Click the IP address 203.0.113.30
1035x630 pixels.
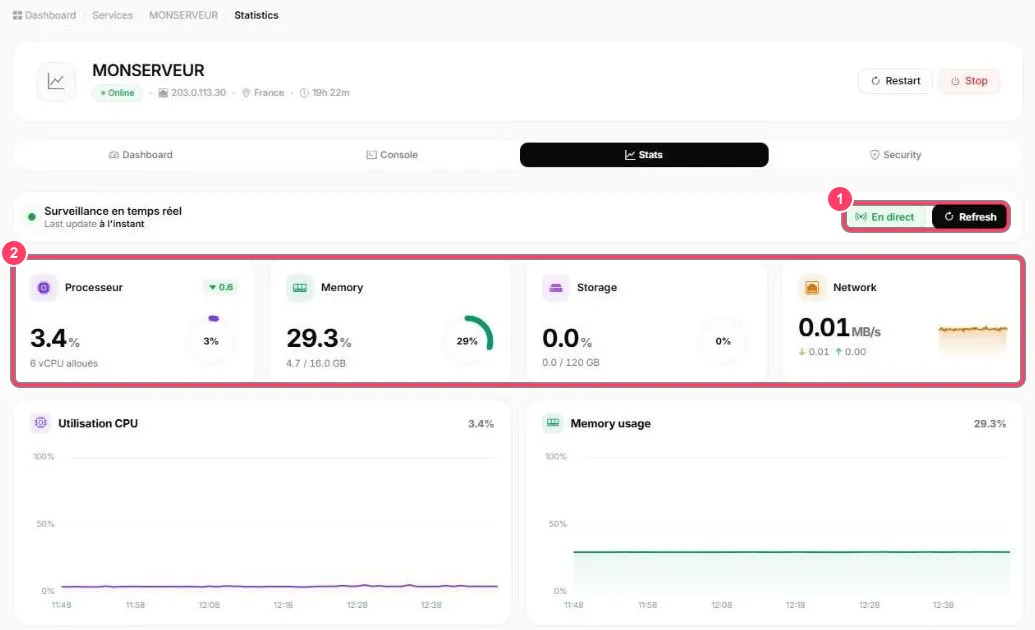coord(198,93)
